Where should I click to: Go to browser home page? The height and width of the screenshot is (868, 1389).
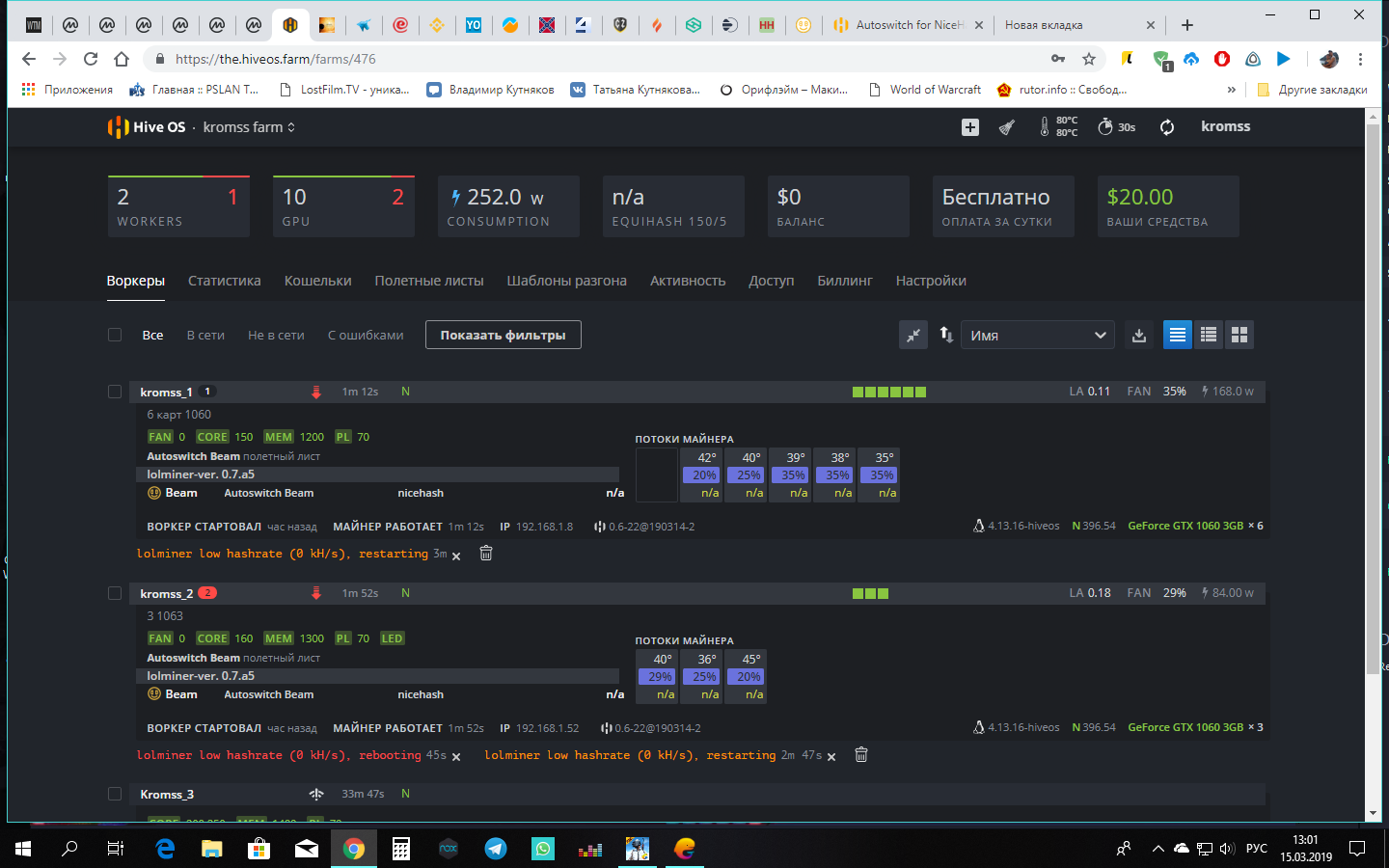(x=122, y=59)
